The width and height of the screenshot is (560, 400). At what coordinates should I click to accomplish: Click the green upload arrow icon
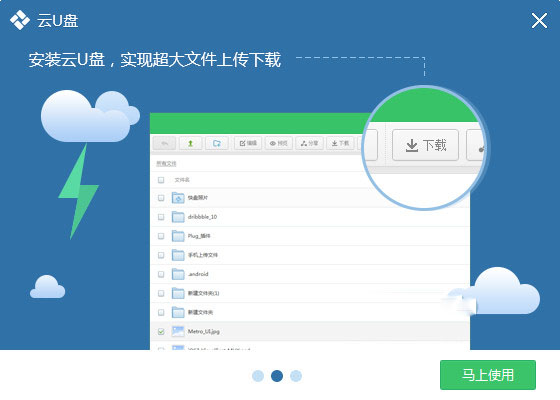tap(190, 143)
